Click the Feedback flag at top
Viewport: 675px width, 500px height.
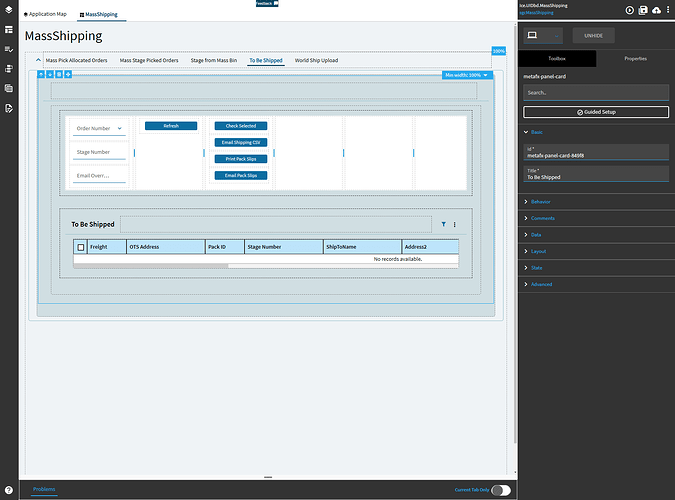click(267, 3)
